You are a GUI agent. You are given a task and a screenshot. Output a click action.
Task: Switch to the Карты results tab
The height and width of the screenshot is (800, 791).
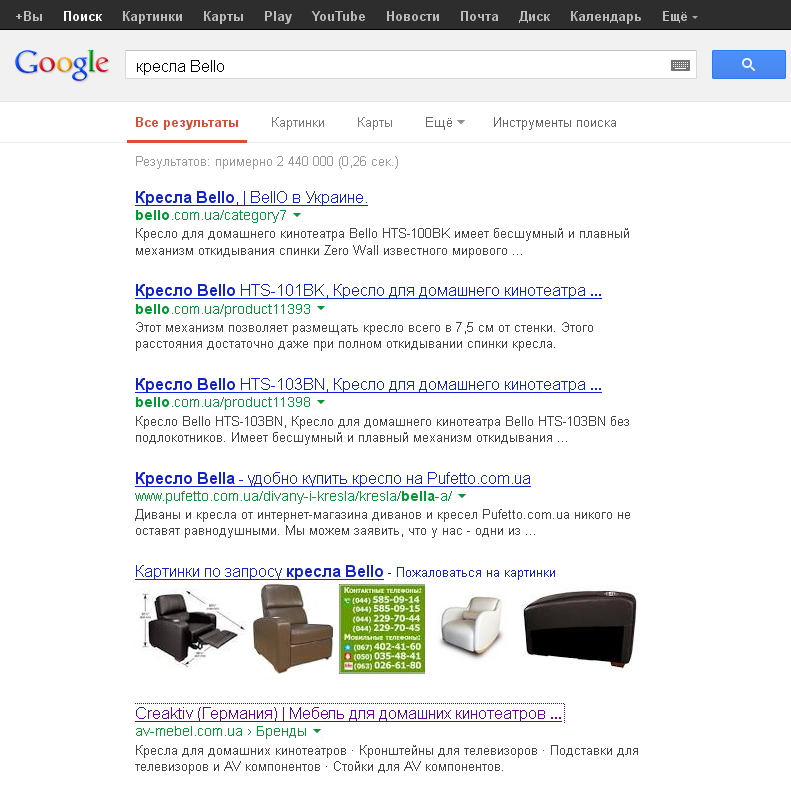click(375, 123)
